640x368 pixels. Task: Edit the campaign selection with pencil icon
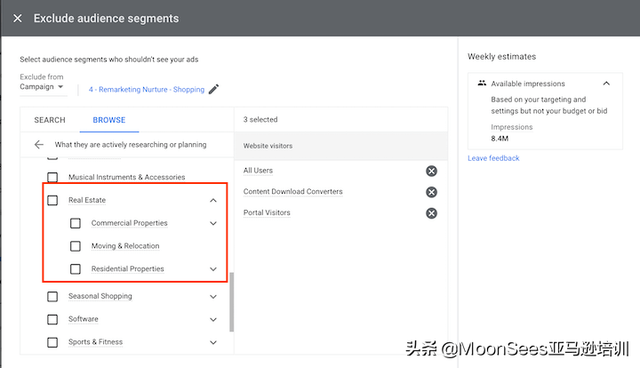[213, 89]
